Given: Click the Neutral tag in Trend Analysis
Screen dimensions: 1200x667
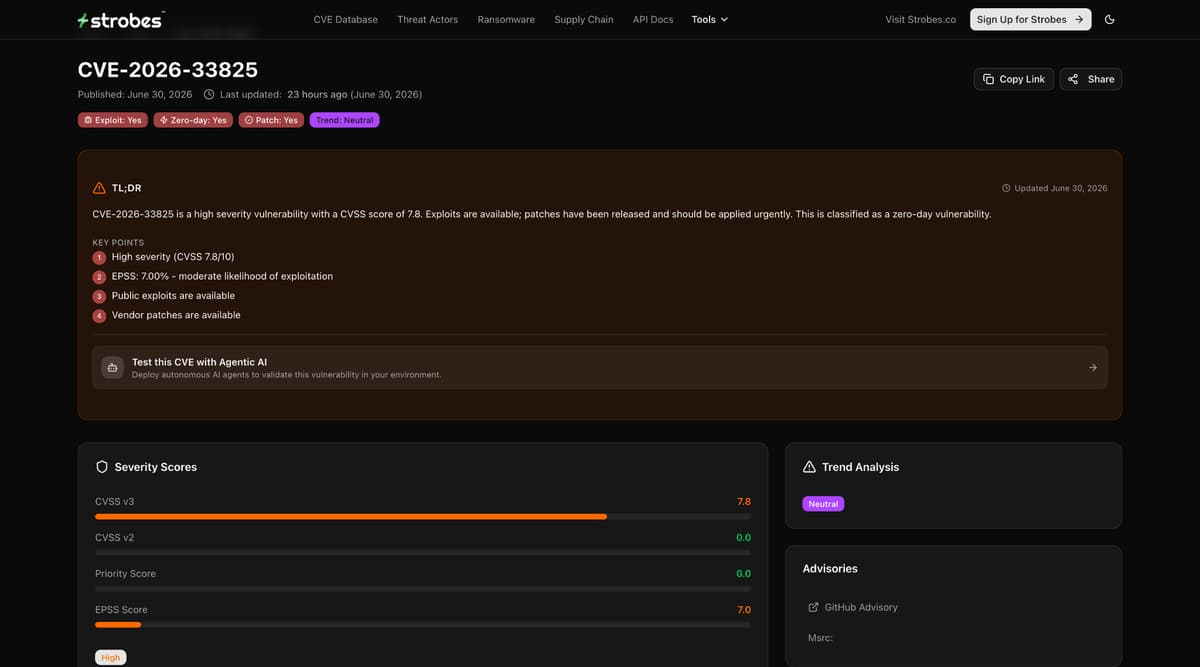Looking at the screenshot, I should tap(823, 504).
